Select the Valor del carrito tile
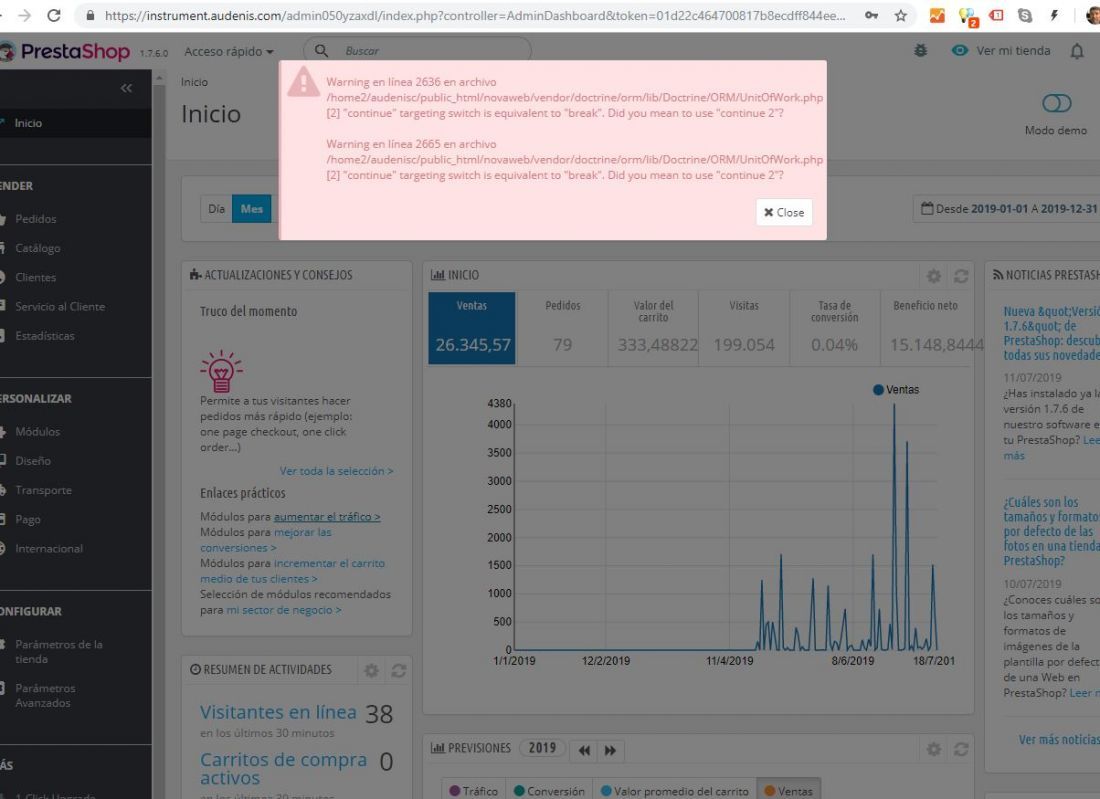The width and height of the screenshot is (1100, 799). tap(653, 328)
